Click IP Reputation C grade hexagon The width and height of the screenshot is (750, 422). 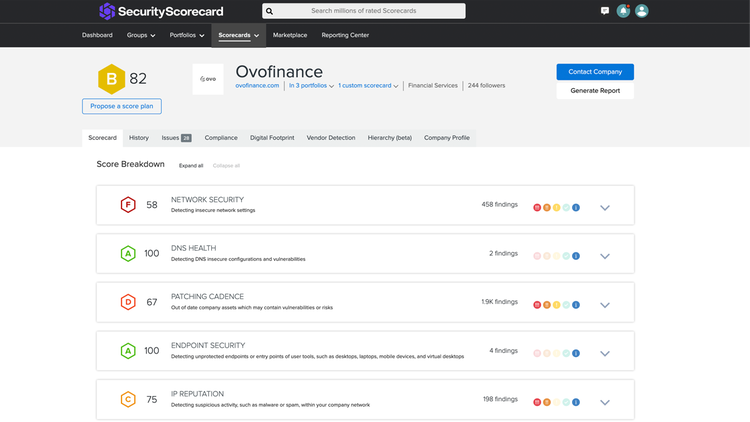tap(127, 399)
